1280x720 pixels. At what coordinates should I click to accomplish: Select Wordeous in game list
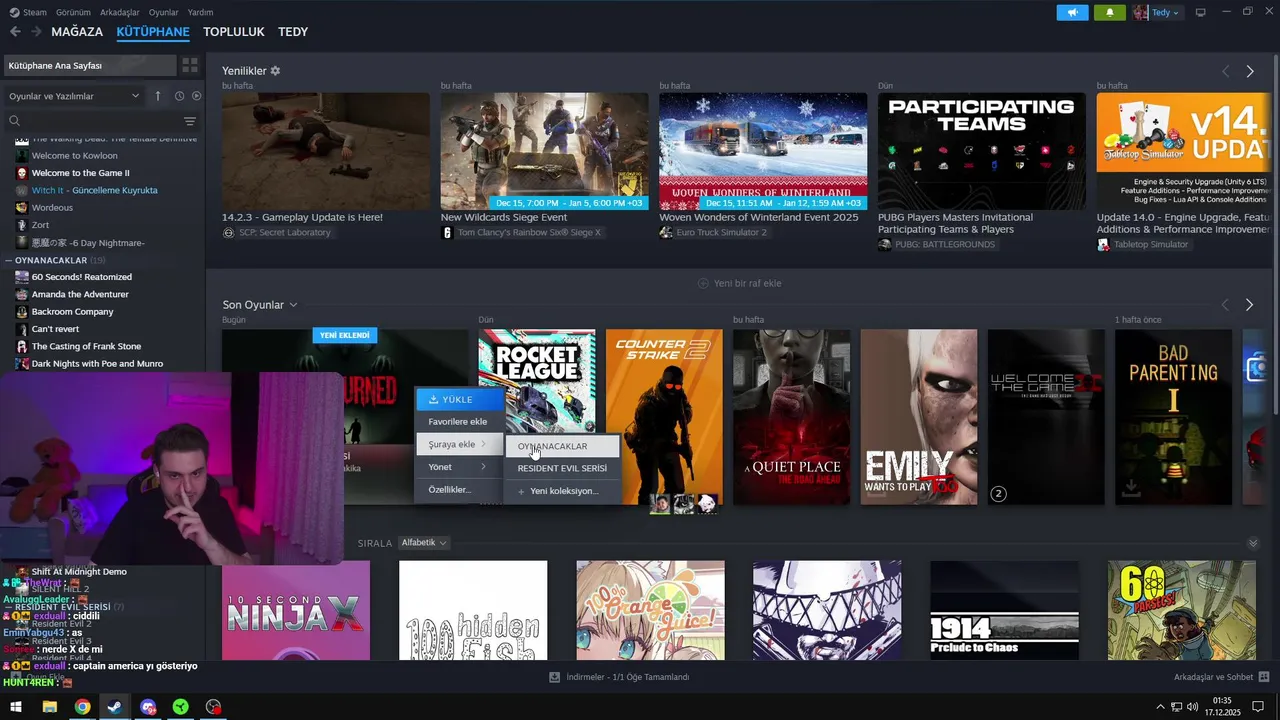[x=52, y=208]
